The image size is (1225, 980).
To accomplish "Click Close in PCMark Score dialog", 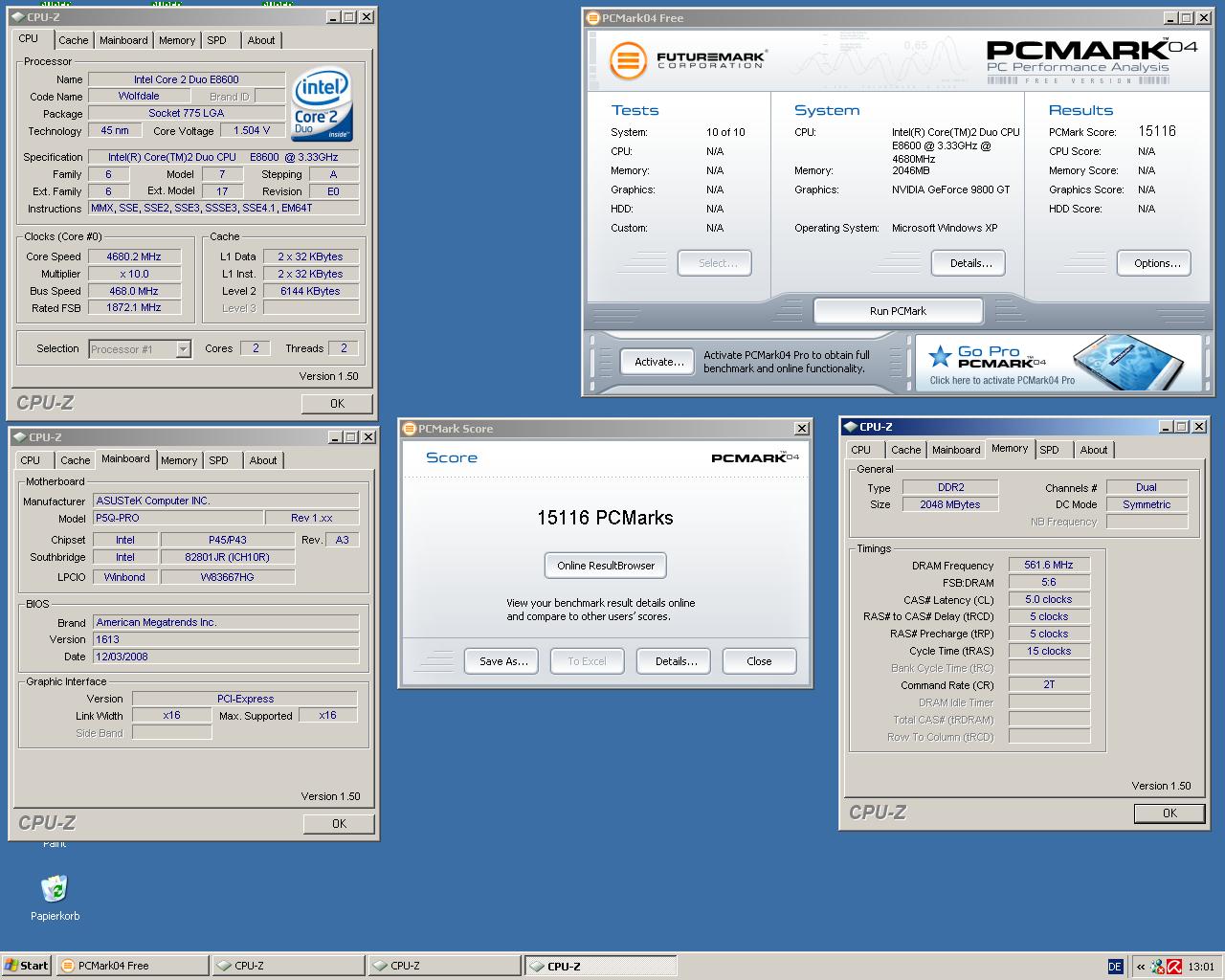I will coord(759,661).
